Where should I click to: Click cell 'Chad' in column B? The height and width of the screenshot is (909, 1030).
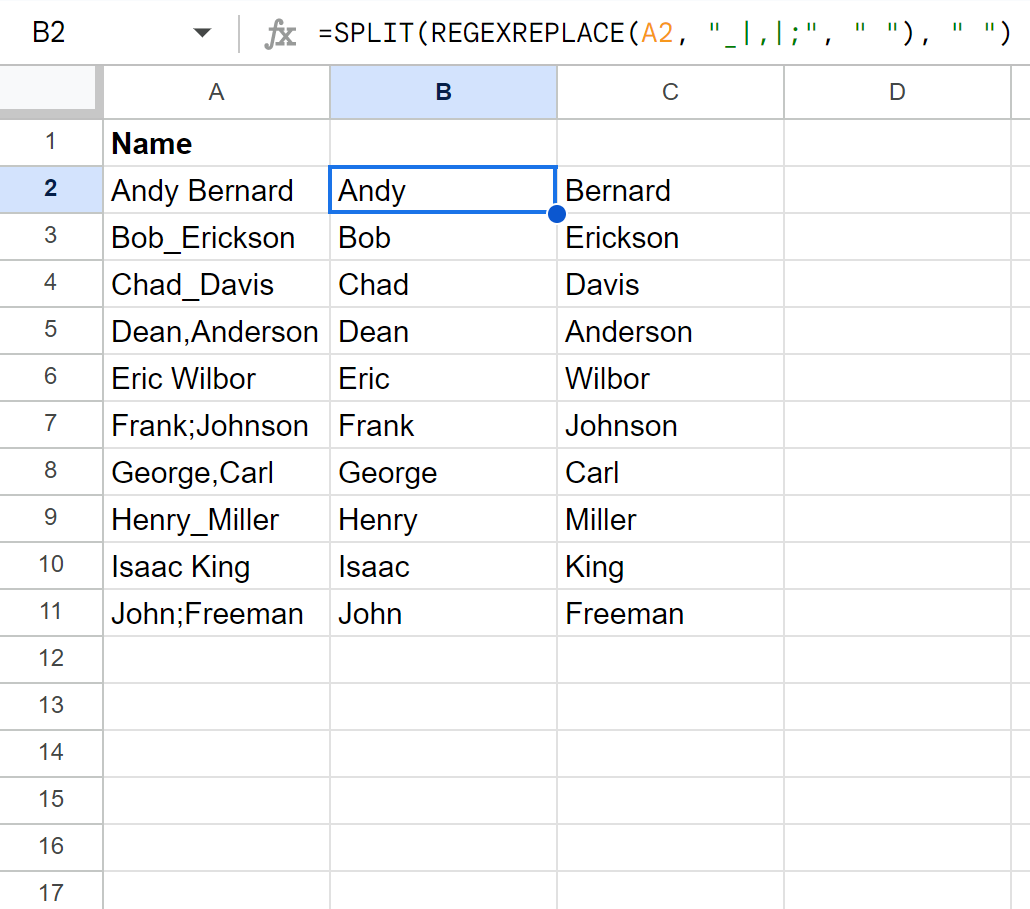(443, 284)
